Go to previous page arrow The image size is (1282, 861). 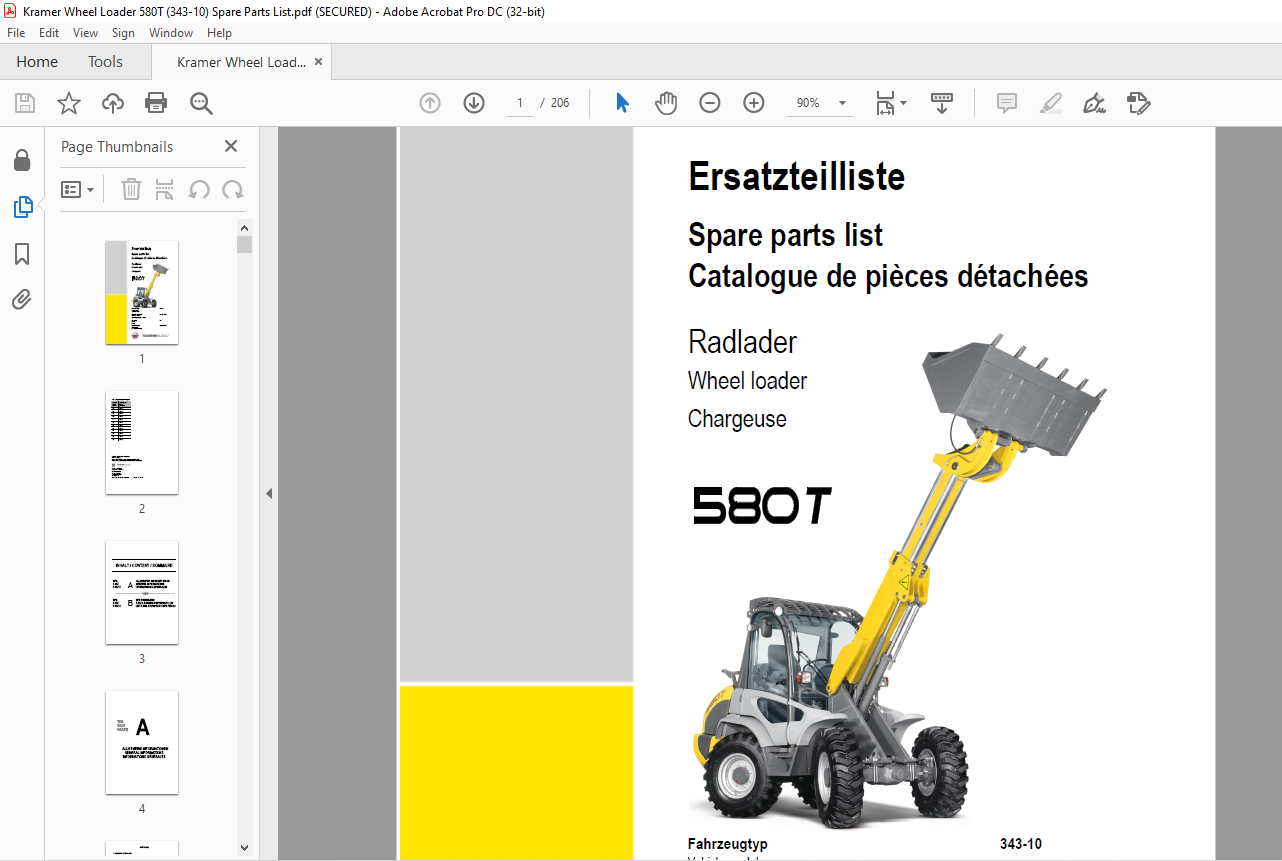point(430,103)
